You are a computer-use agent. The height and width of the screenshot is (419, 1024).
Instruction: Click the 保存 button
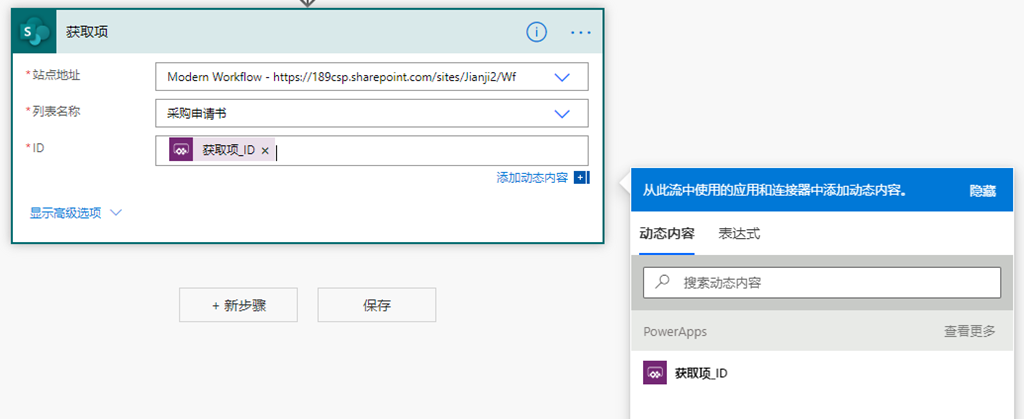(x=377, y=305)
